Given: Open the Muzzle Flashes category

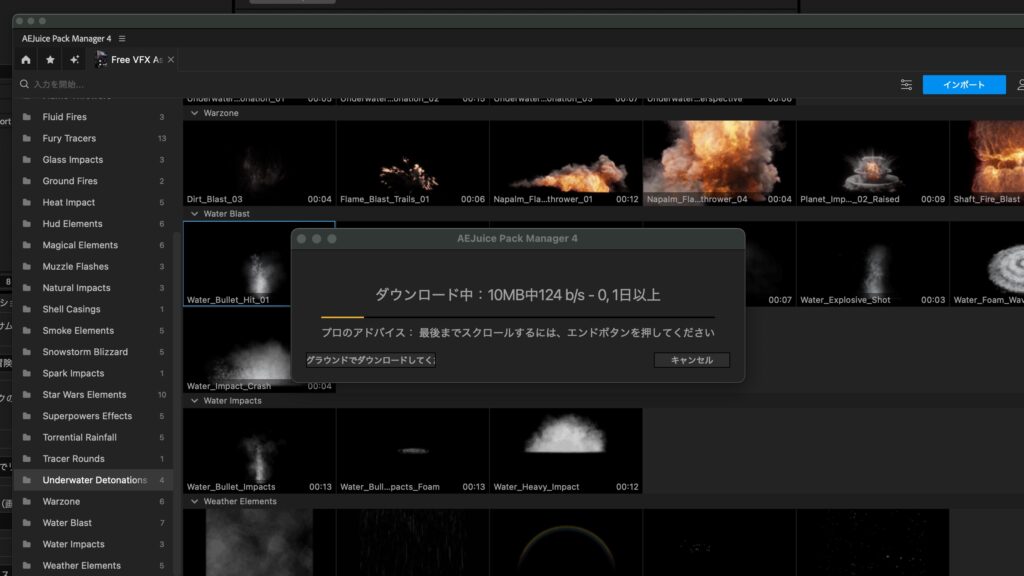Looking at the screenshot, I should point(93,266).
